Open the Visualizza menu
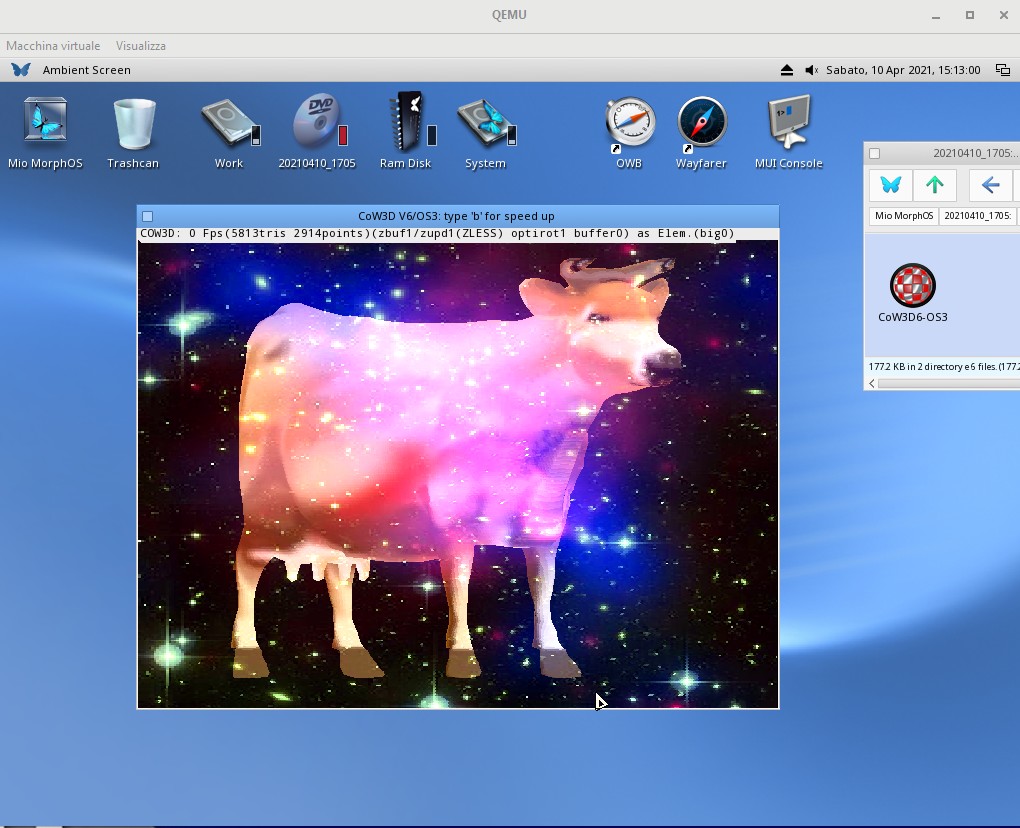This screenshot has height=828, width=1020. point(141,46)
